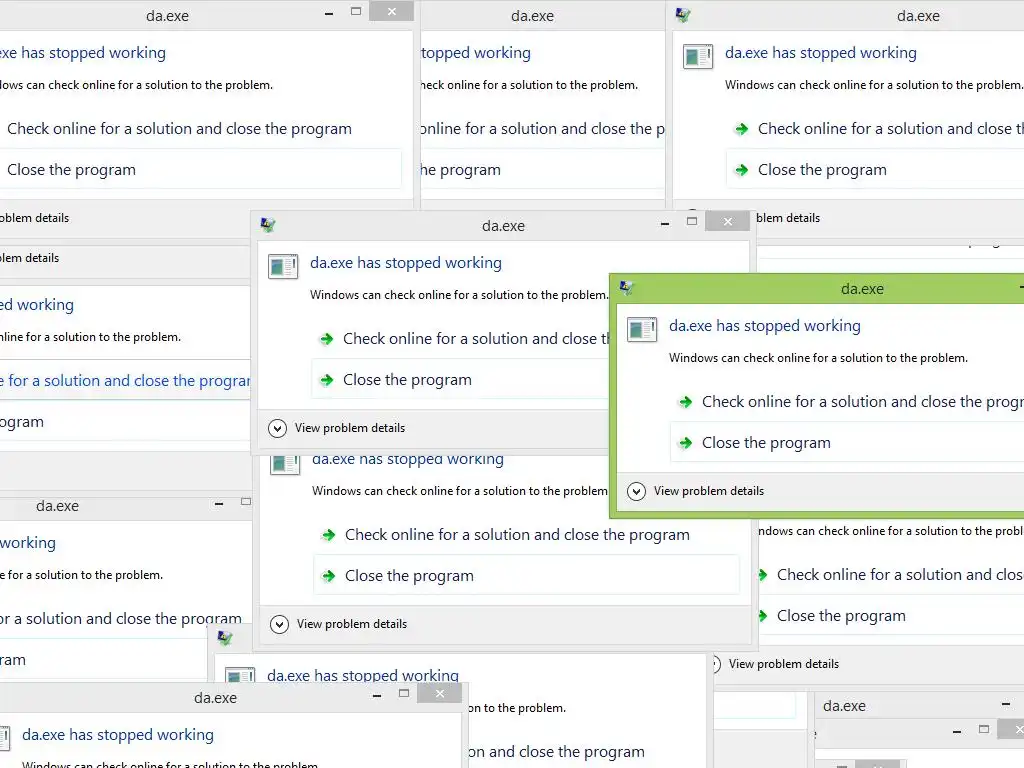This screenshot has width=1024, height=768.
Task: Select the blue highlighted 'e for a solution and close the program' option
Action: coord(125,381)
